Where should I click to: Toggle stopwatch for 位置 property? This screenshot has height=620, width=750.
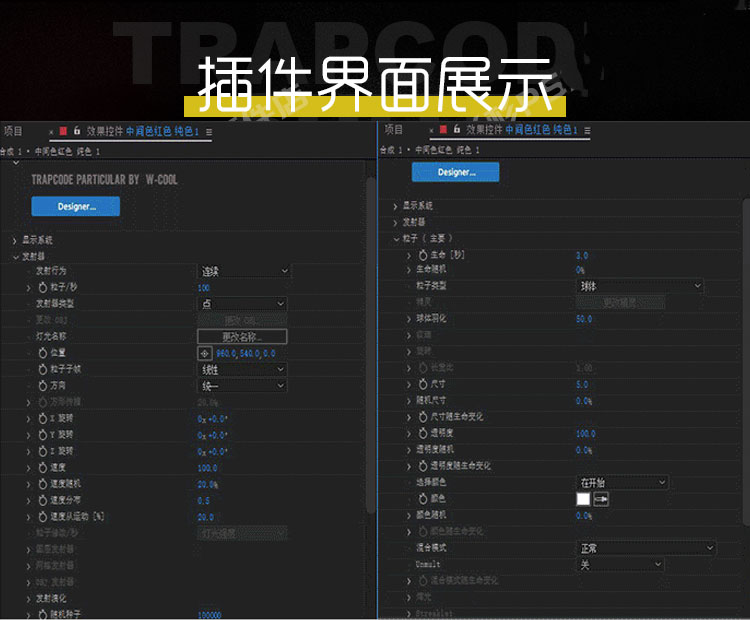tap(43, 353)
